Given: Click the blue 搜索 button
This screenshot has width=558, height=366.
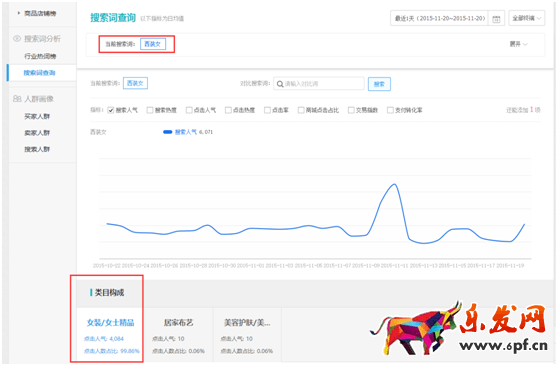Looking at the screenshot, I should pos(379,84).
